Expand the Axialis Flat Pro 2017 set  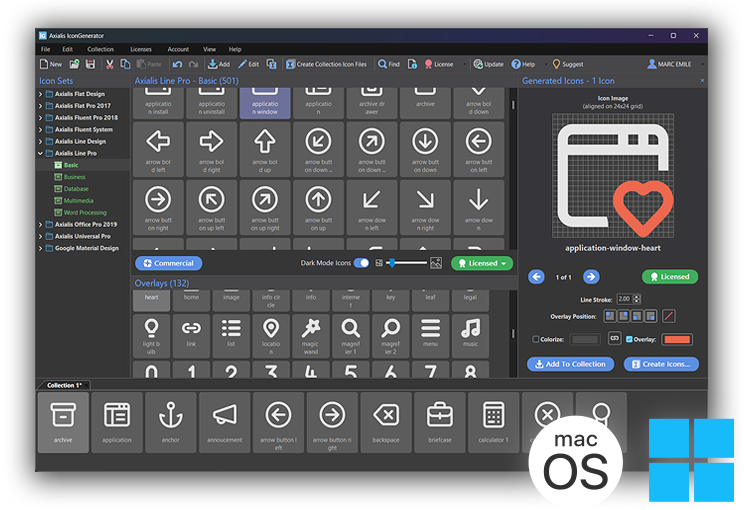(x=40, y=106)
